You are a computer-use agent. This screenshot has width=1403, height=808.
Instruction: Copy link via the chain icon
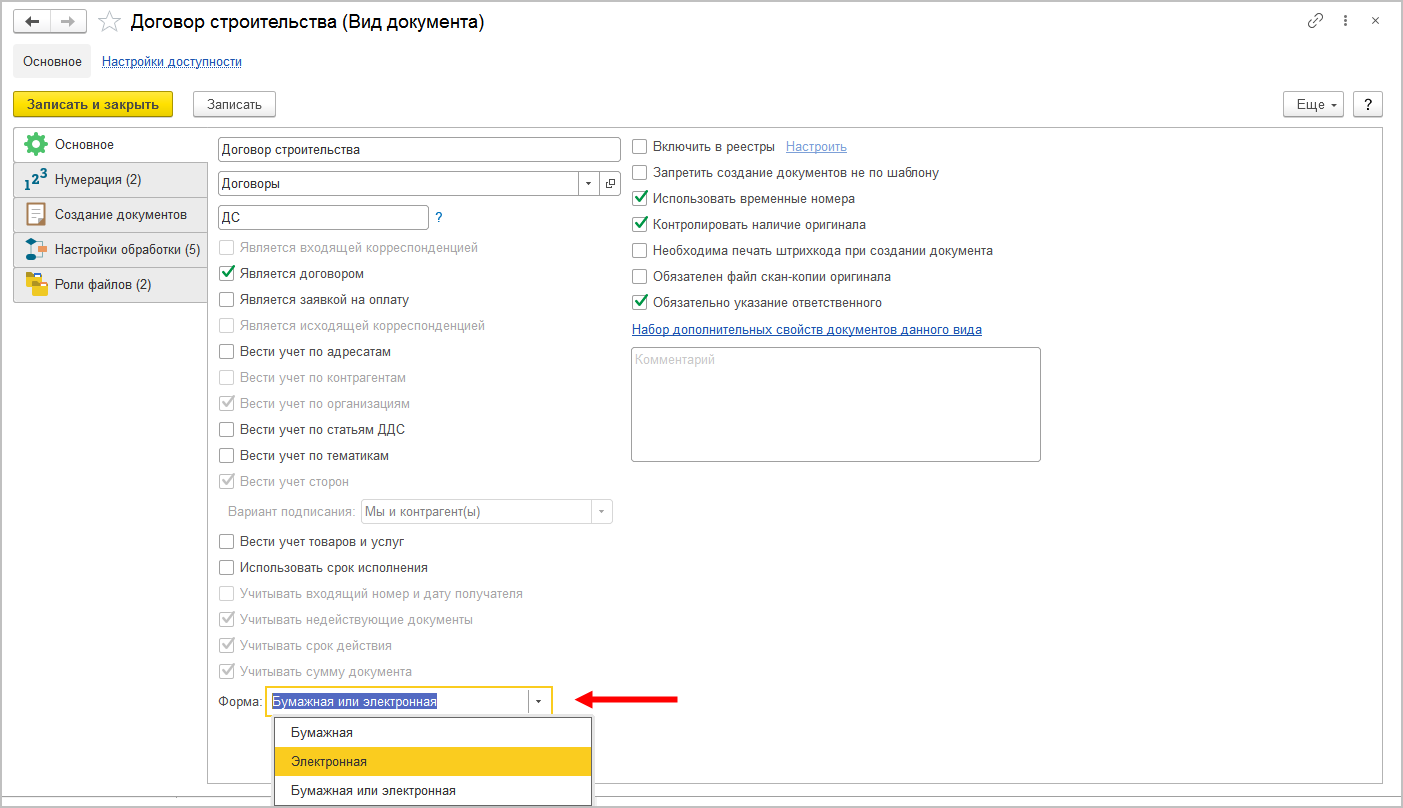(x=1315, y=21)
